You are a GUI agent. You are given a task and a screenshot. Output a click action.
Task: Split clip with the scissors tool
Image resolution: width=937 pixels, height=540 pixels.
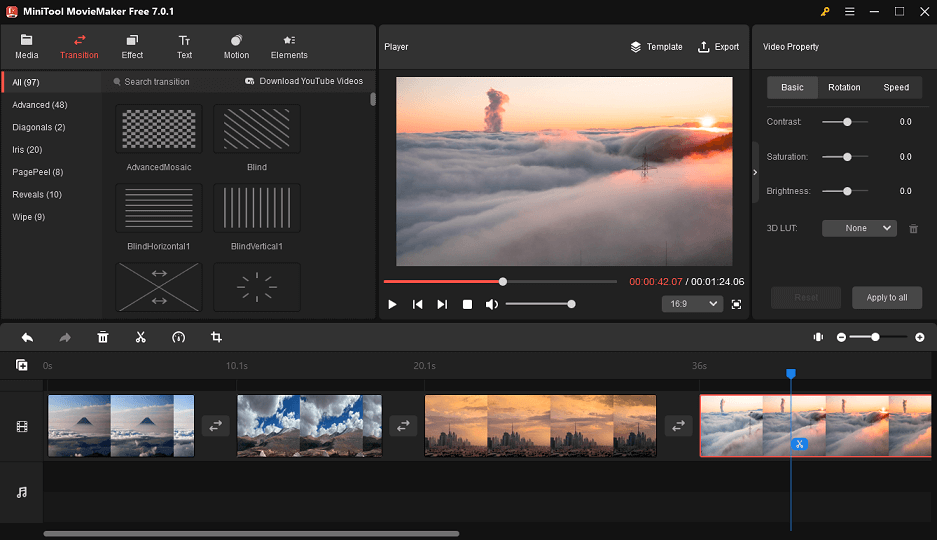click(x=140, y=338)
